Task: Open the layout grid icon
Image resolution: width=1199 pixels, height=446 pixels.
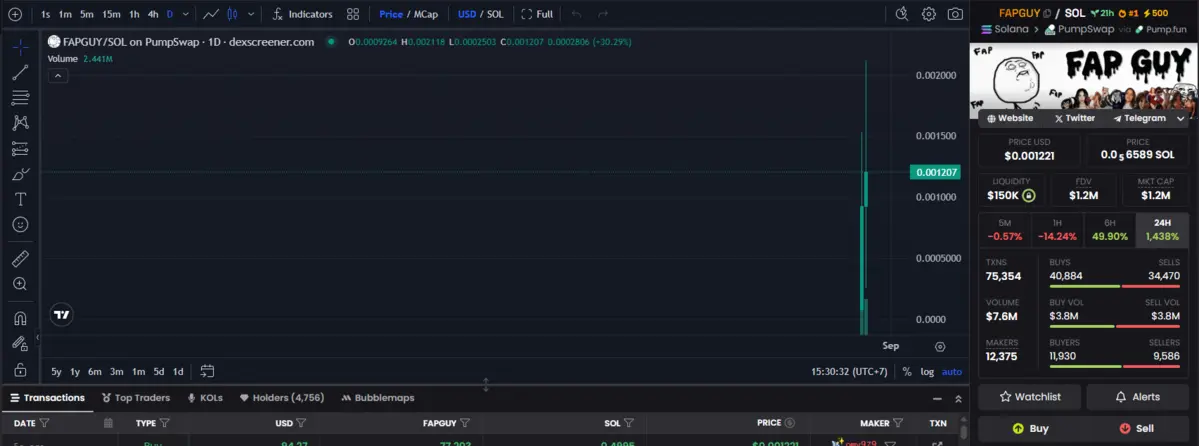Action: pyautogui.click(x=353, y=14)
